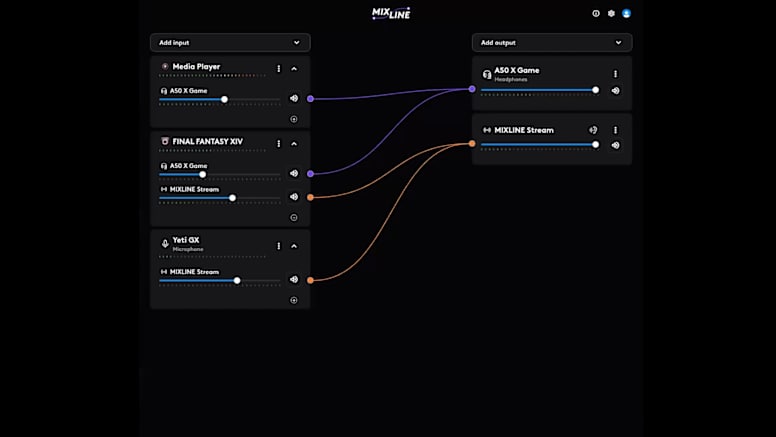Collapse the Media Player input card

coord(294,69)
